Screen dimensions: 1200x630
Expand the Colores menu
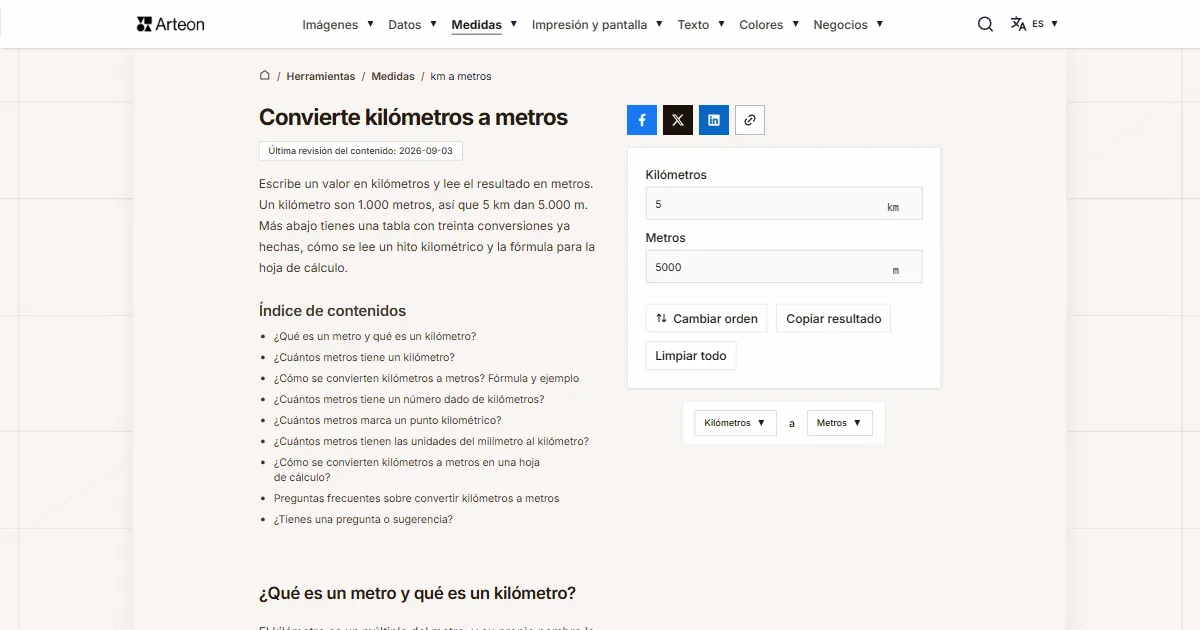769,24
